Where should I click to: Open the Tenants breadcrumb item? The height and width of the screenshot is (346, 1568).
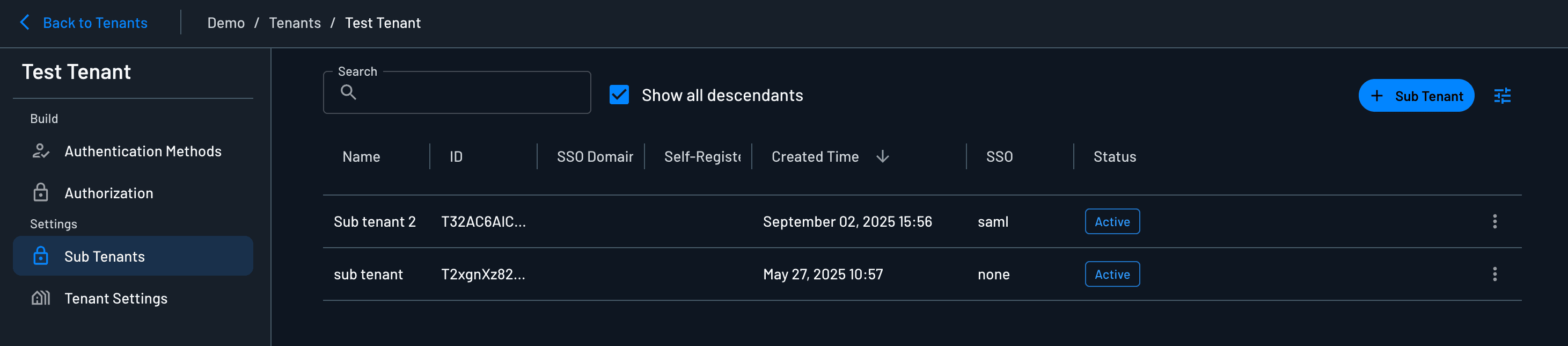click(x=295, y=23)
